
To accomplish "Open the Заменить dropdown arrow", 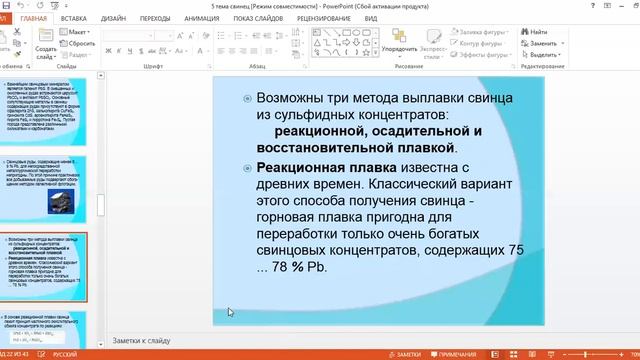I will click(563, 43).
